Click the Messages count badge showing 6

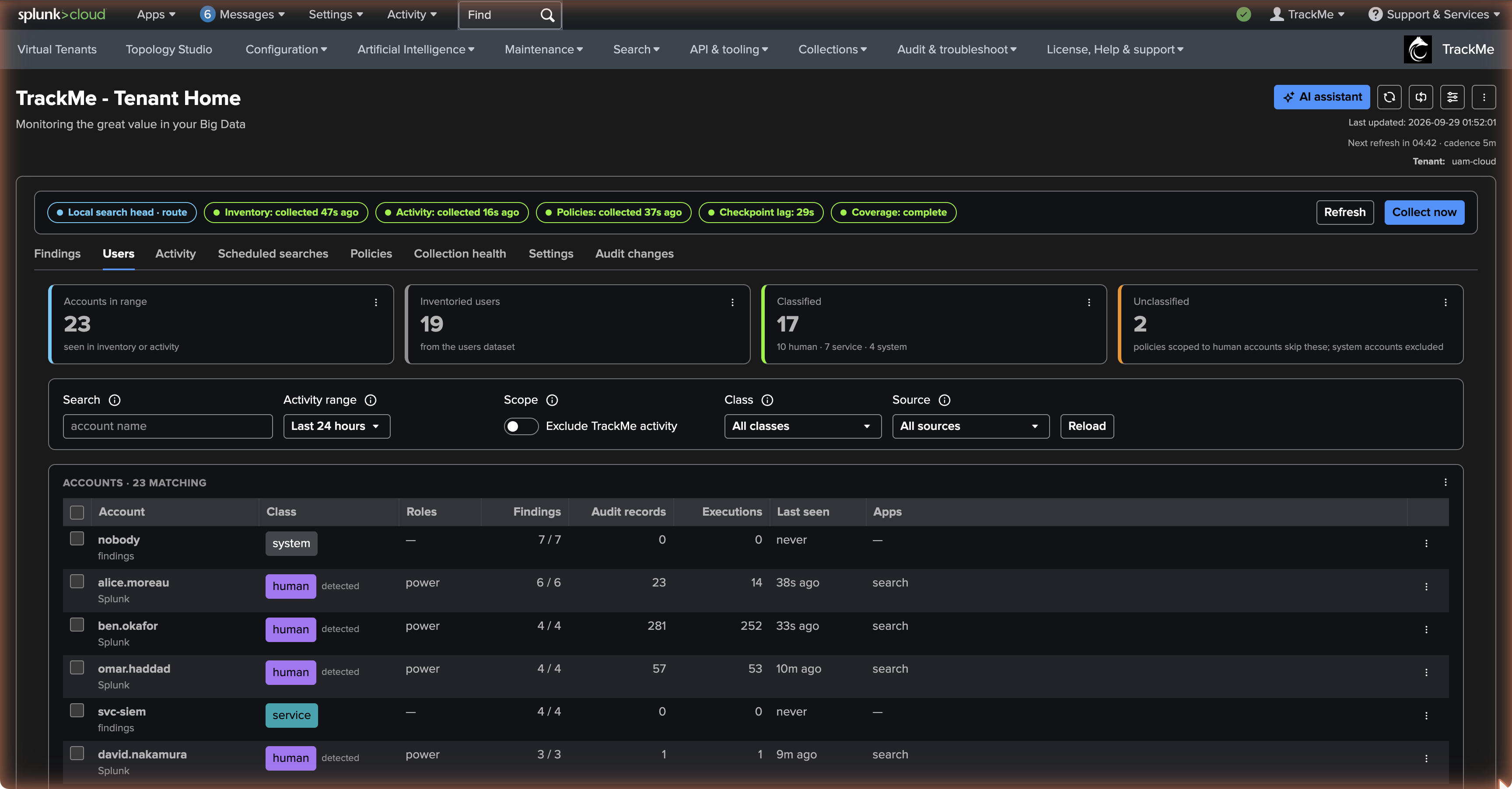(x=206, y=14)
